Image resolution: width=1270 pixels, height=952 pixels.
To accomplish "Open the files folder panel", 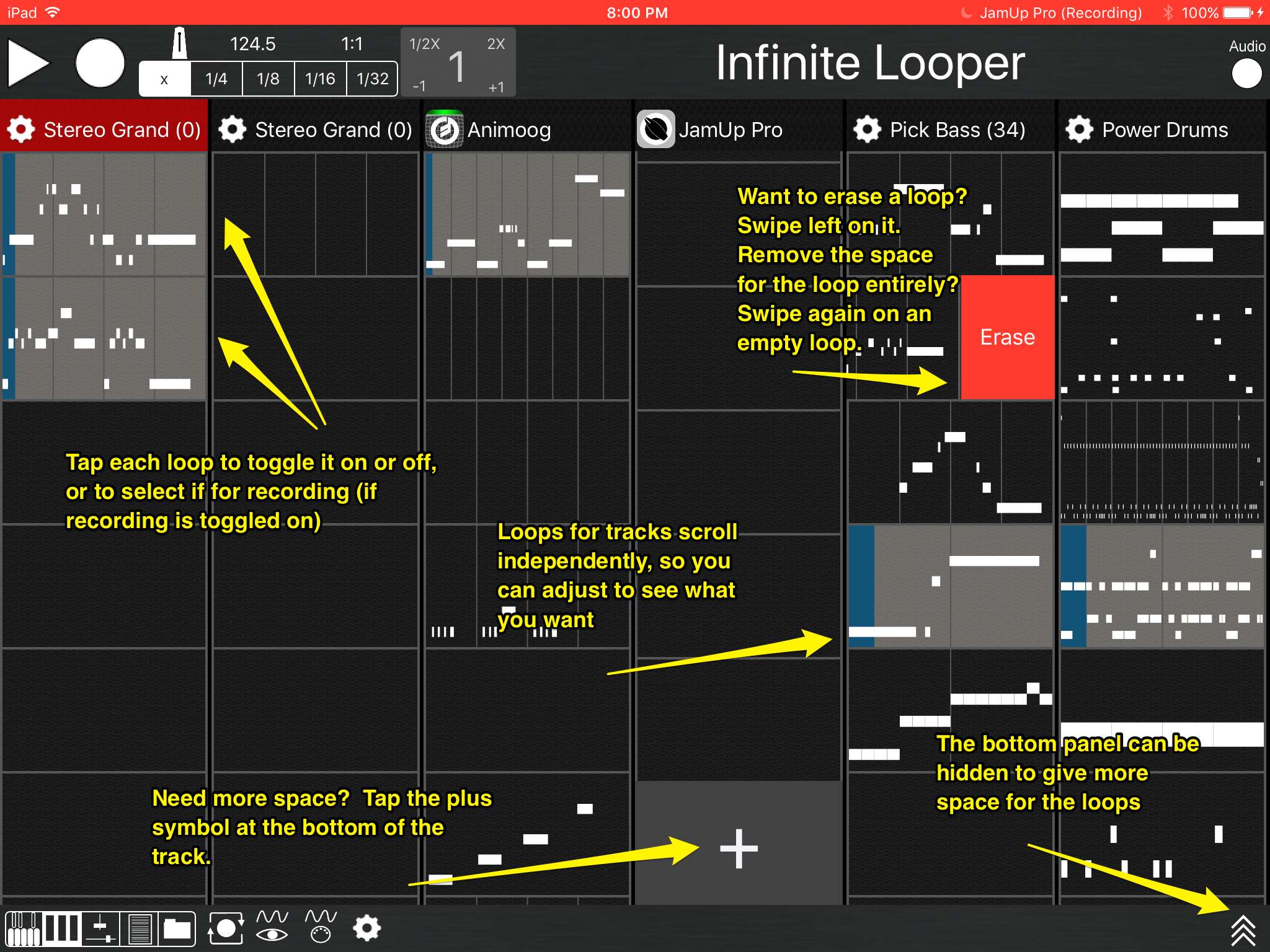I will [x=177, y=928].
